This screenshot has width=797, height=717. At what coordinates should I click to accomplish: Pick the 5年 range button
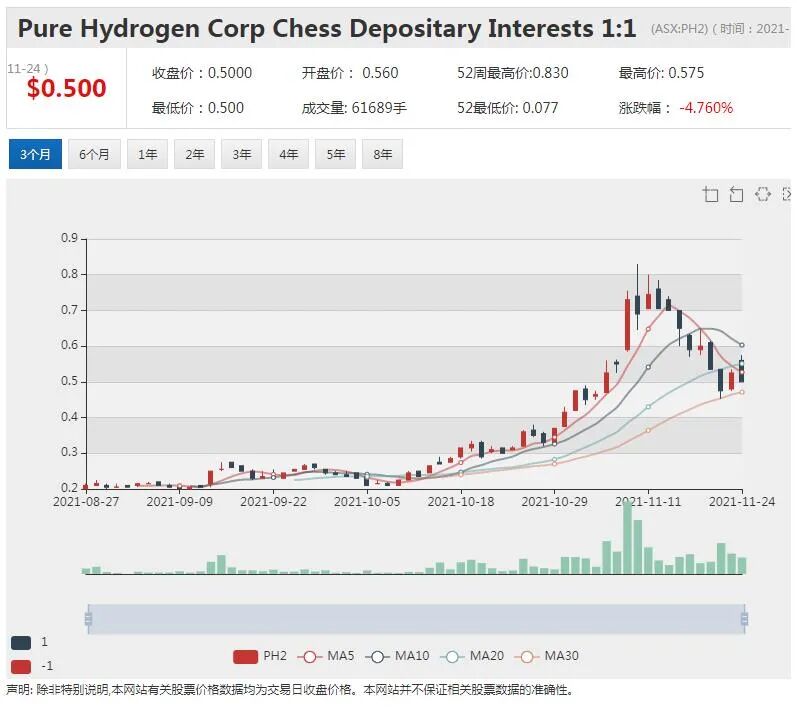[335, 154]
